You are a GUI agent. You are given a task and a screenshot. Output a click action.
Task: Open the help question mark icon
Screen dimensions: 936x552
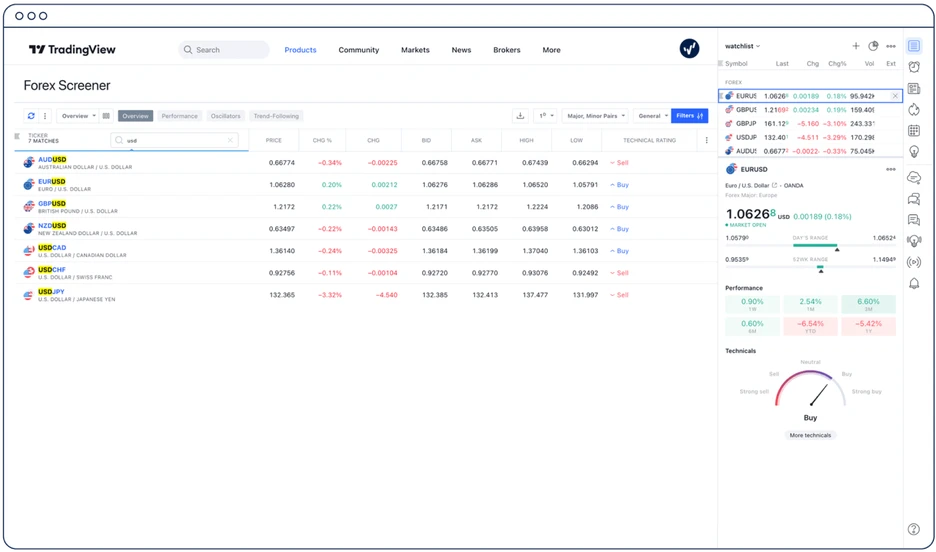913,529
